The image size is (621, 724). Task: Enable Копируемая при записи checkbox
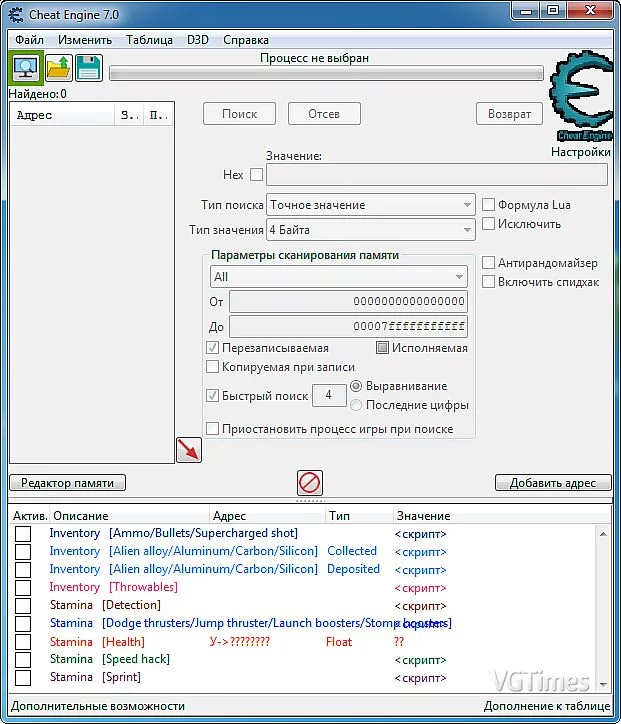point(212,367)
